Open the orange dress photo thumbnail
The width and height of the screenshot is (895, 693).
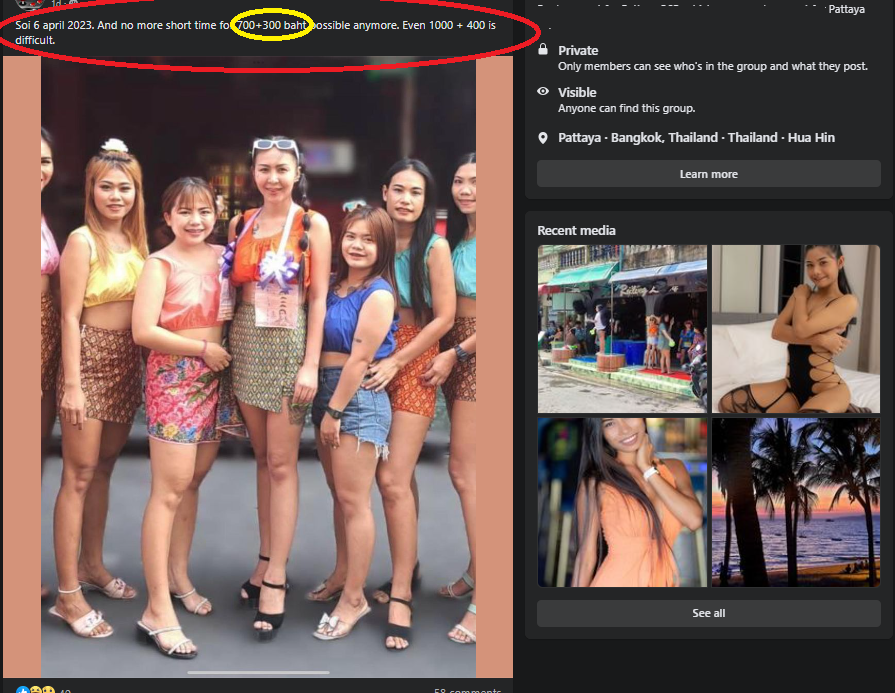coord(622,502)
